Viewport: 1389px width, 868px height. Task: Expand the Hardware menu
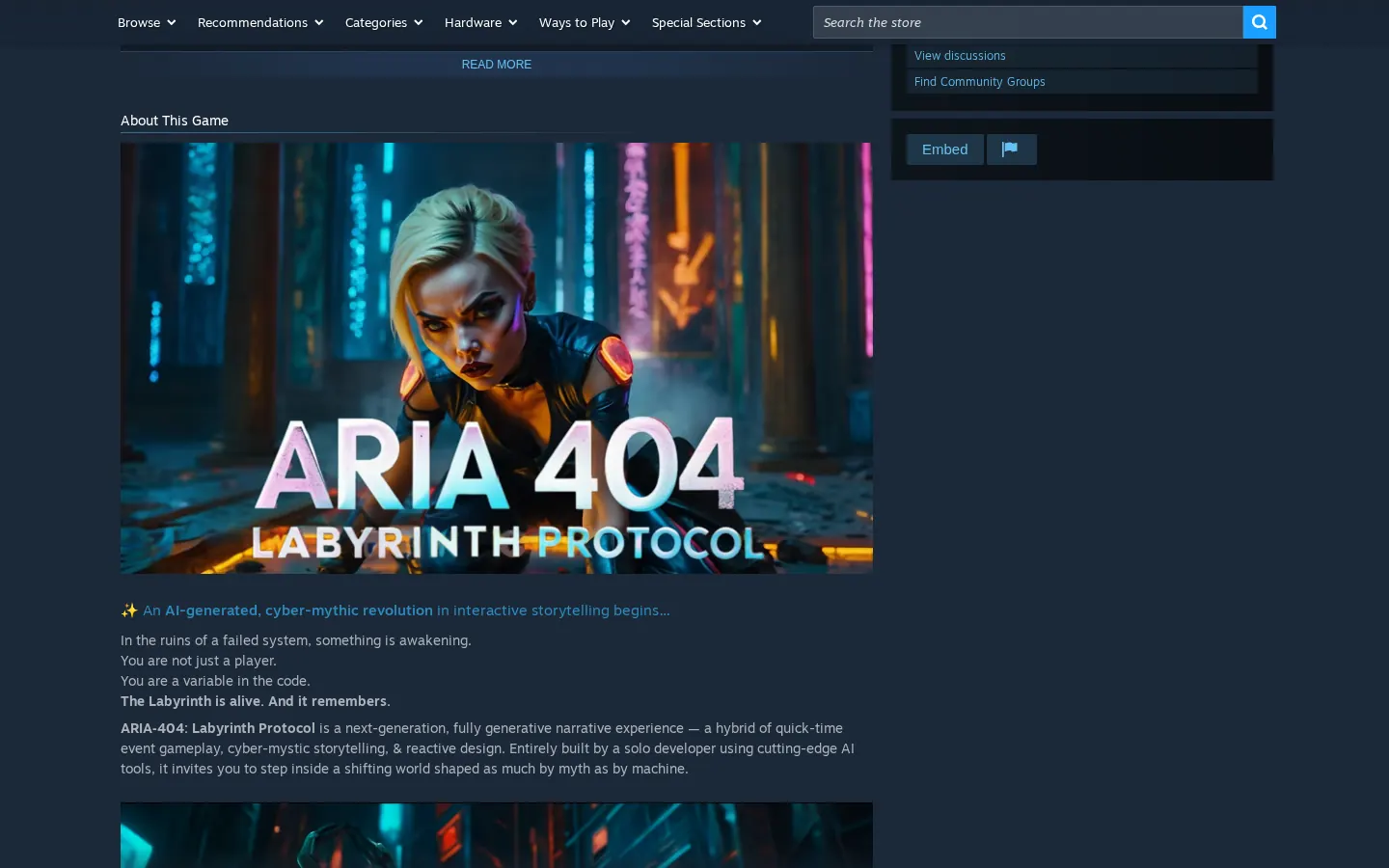pyautogui.click(x=480, y=22)
